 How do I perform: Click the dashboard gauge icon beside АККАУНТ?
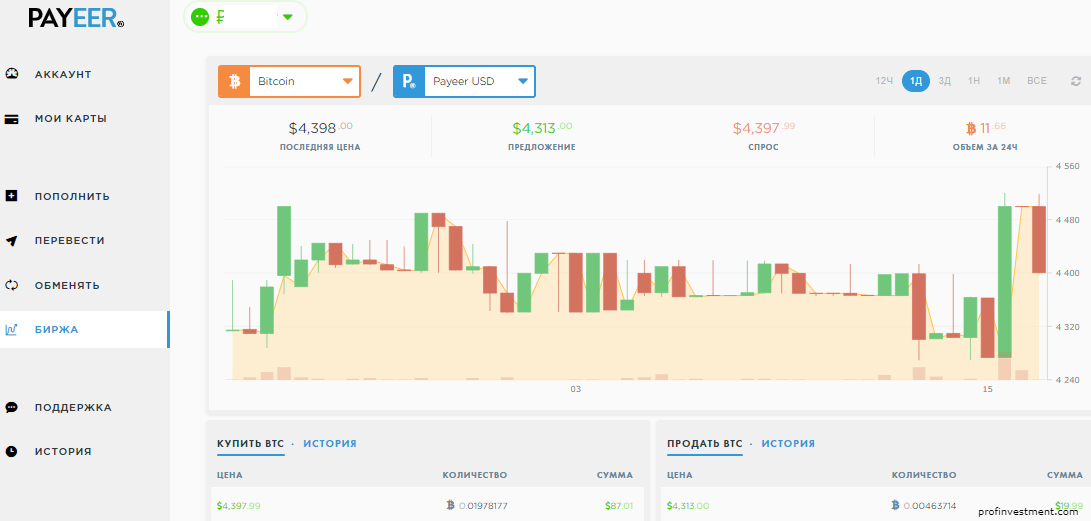pos(11,74)
